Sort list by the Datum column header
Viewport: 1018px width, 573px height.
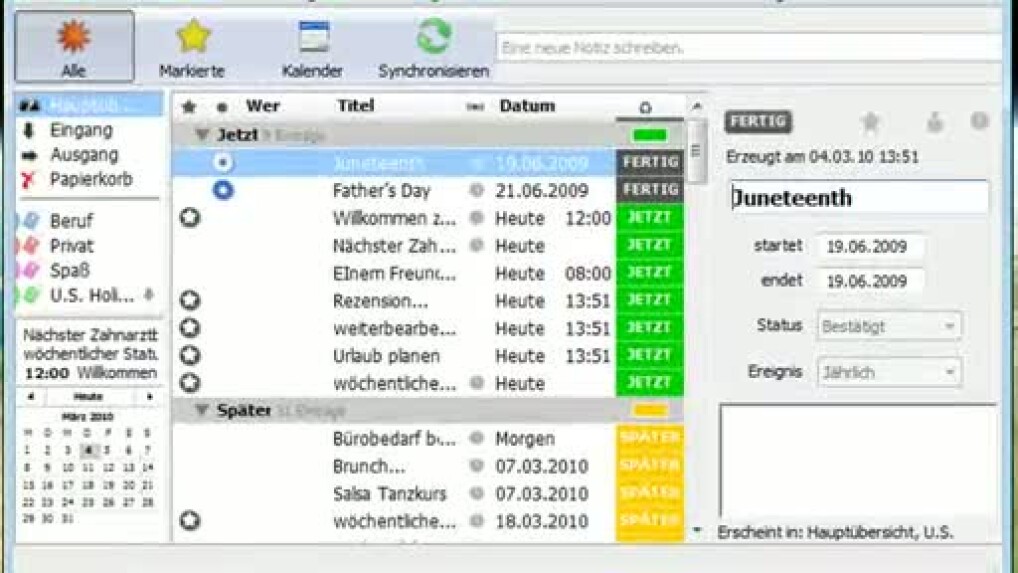[527, 106]
